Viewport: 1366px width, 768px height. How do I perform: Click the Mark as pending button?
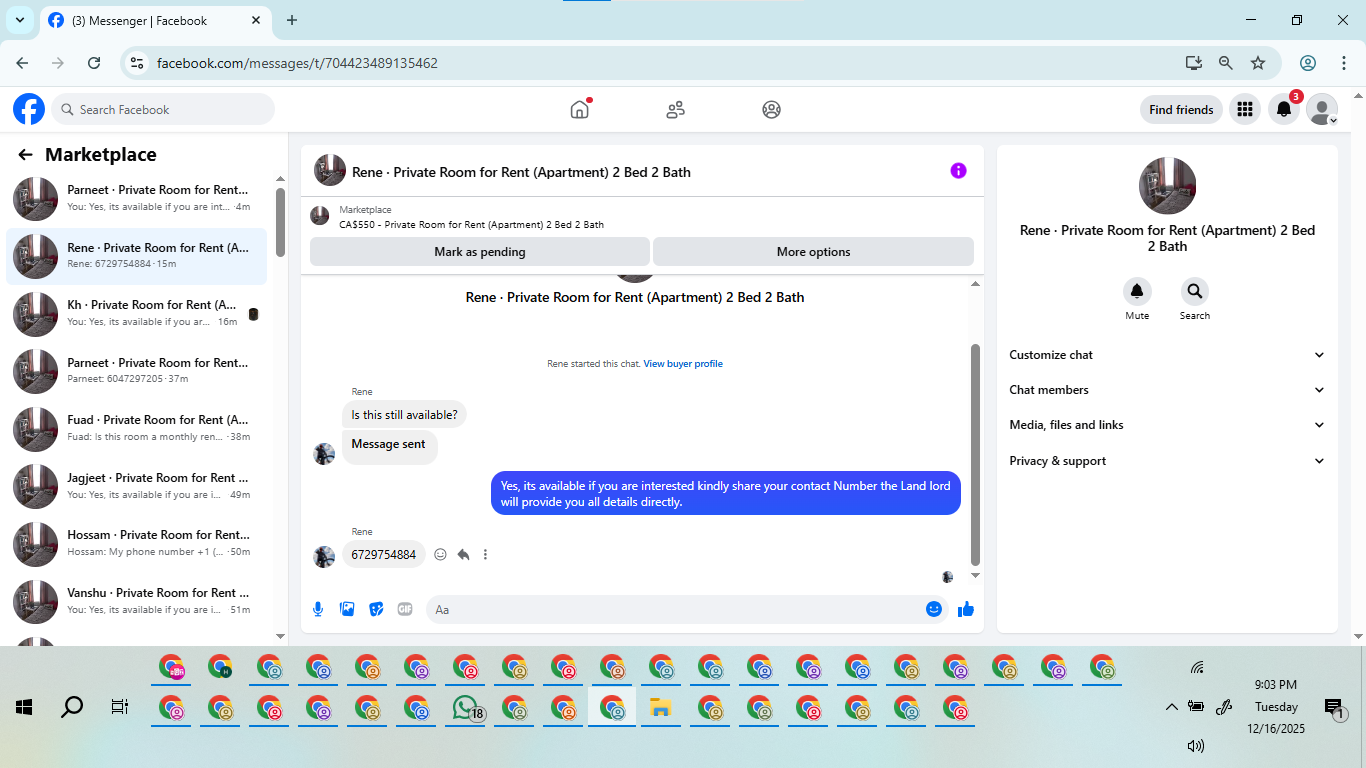pyautogui.click(x=480, y=252)
